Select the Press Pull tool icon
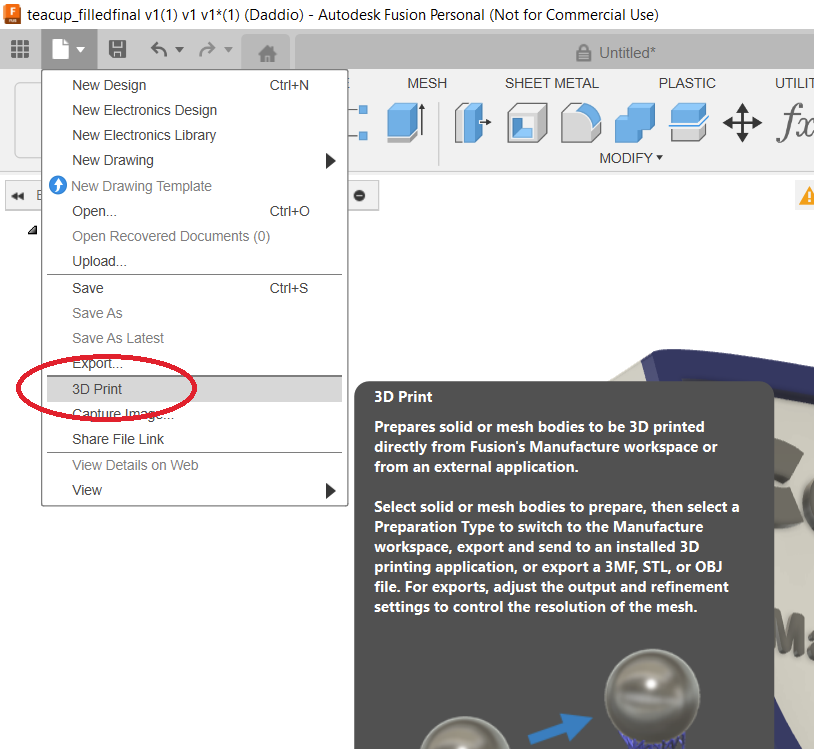Viewport: 814px width, 749px height. coord(472,122)
